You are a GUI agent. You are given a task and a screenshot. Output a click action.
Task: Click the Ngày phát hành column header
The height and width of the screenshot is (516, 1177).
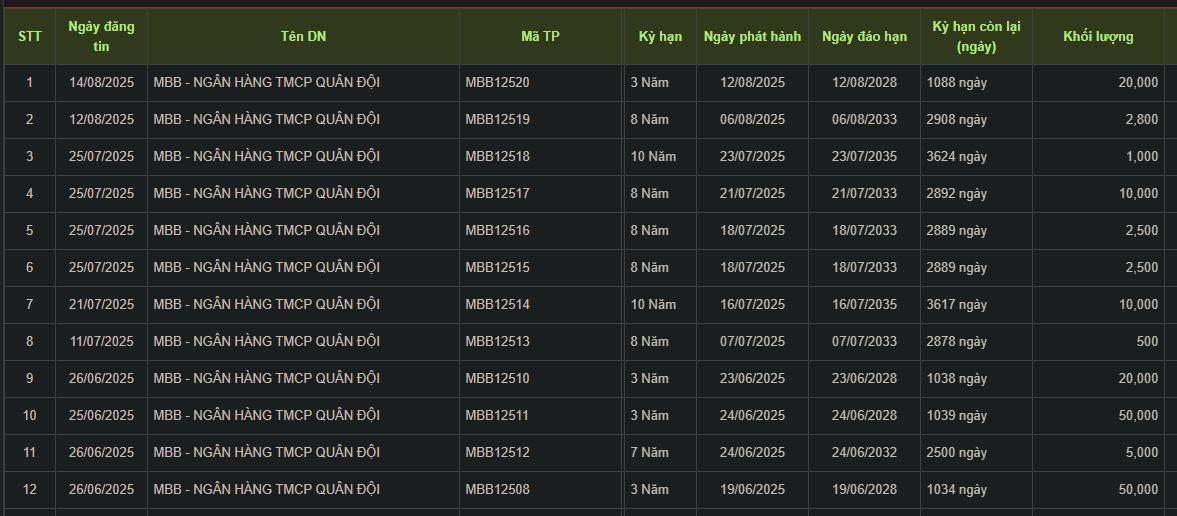coord(752,36)
